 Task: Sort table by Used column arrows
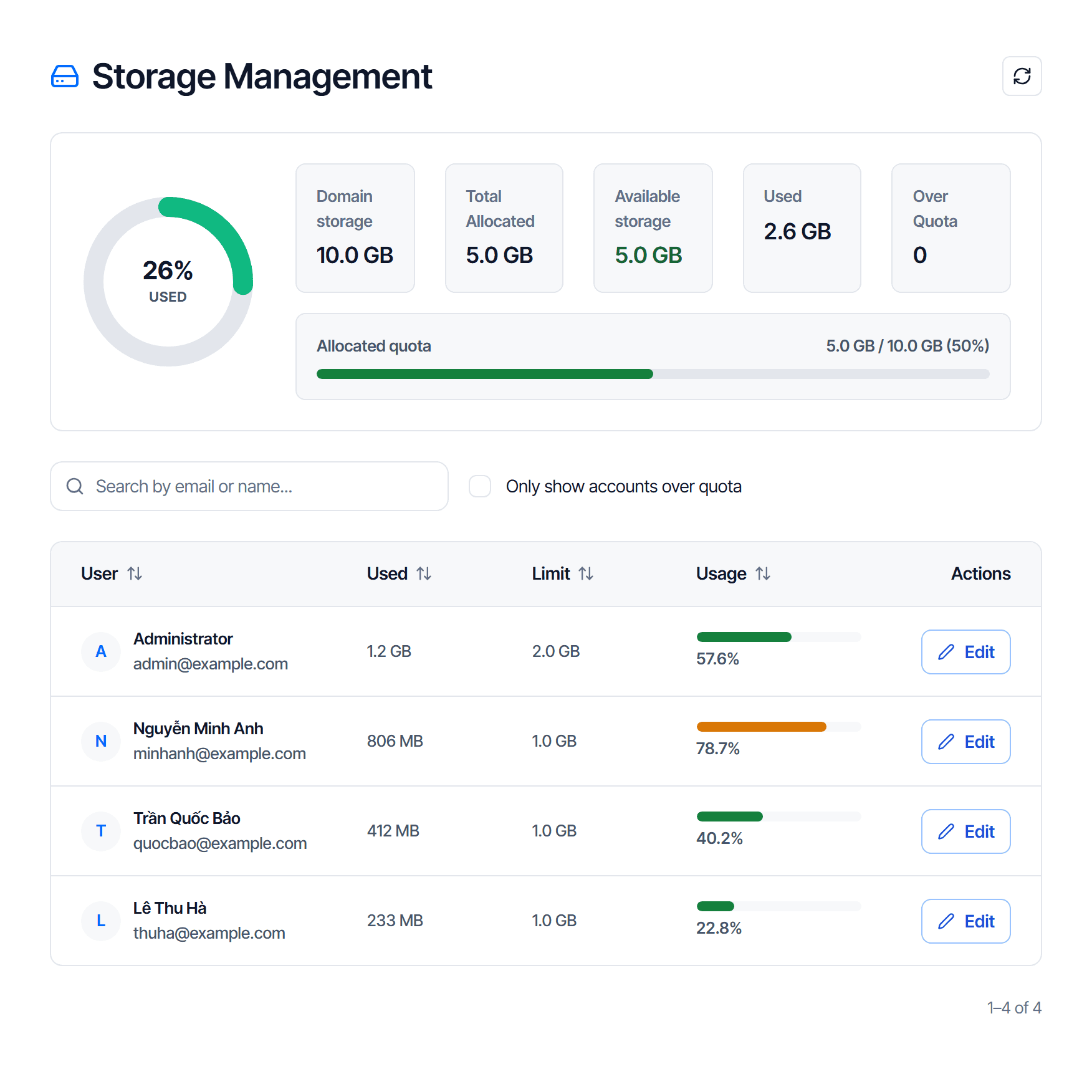[424, 573]
